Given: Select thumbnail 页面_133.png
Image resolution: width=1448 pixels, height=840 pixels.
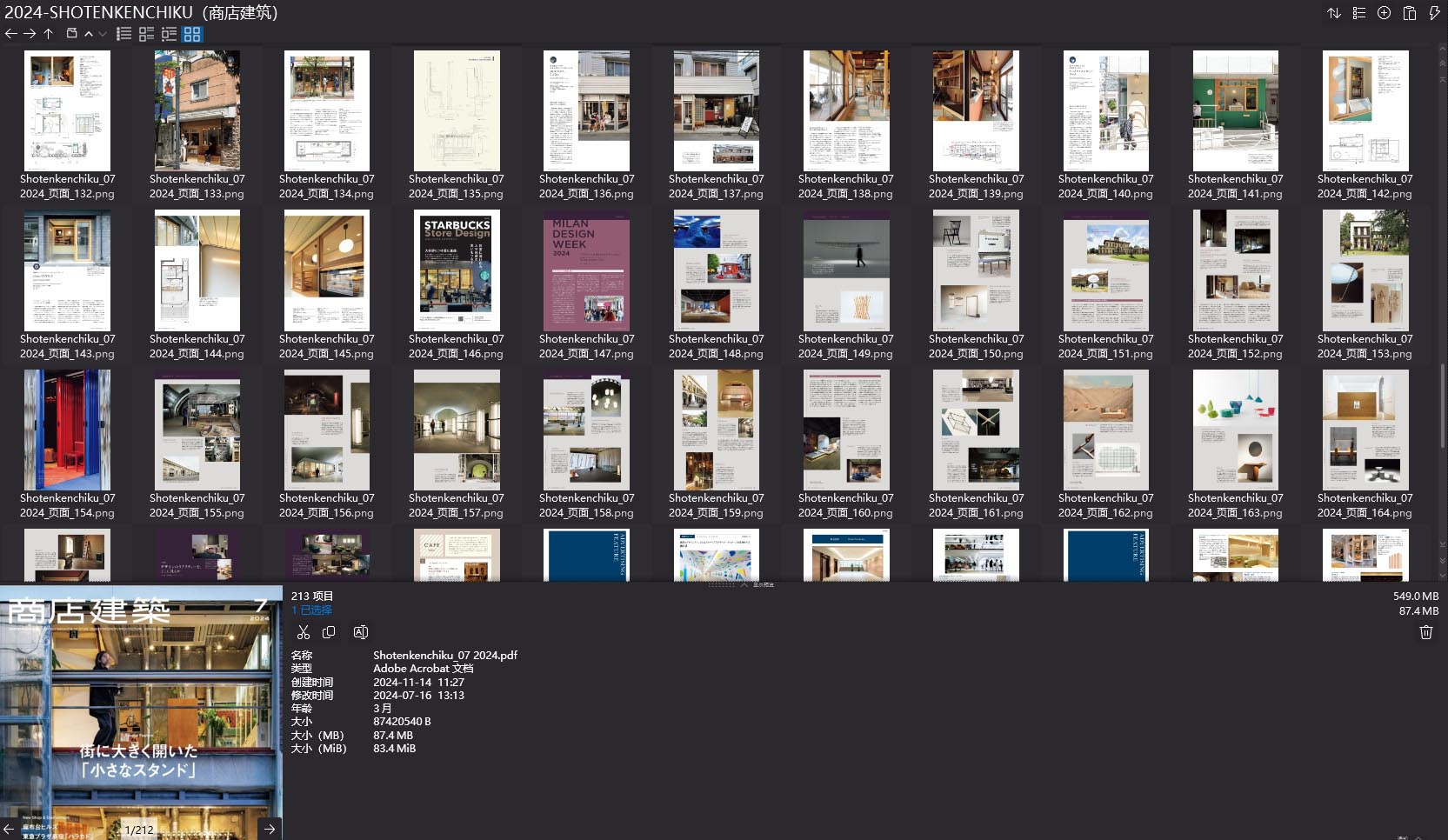Looking at the screenshot, I should (197, 110).
